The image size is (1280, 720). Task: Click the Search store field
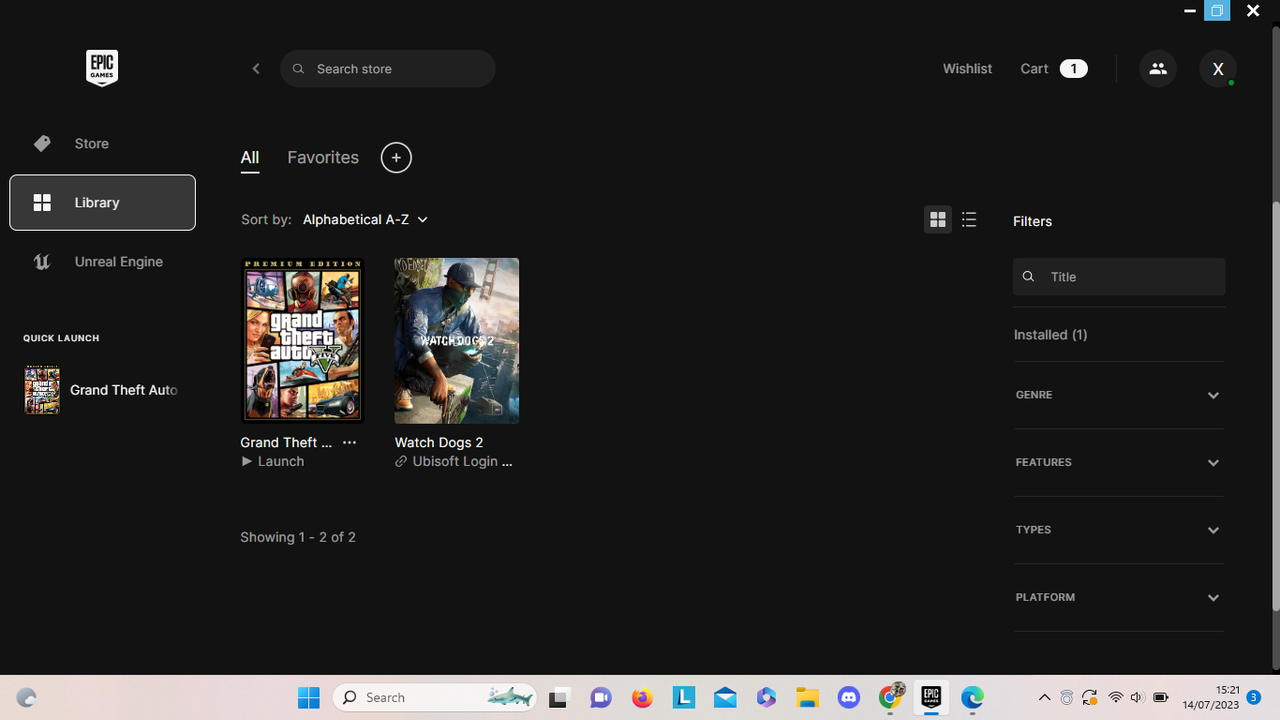pyautogui.click(x=388, y=69)
